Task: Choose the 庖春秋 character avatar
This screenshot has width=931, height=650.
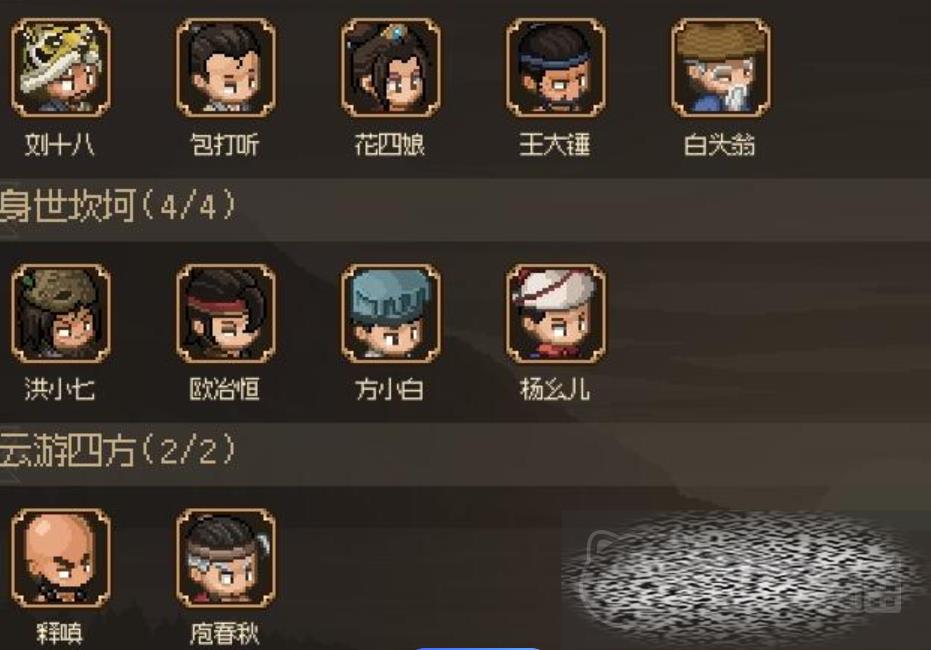Action: click(x=226, y=558)
